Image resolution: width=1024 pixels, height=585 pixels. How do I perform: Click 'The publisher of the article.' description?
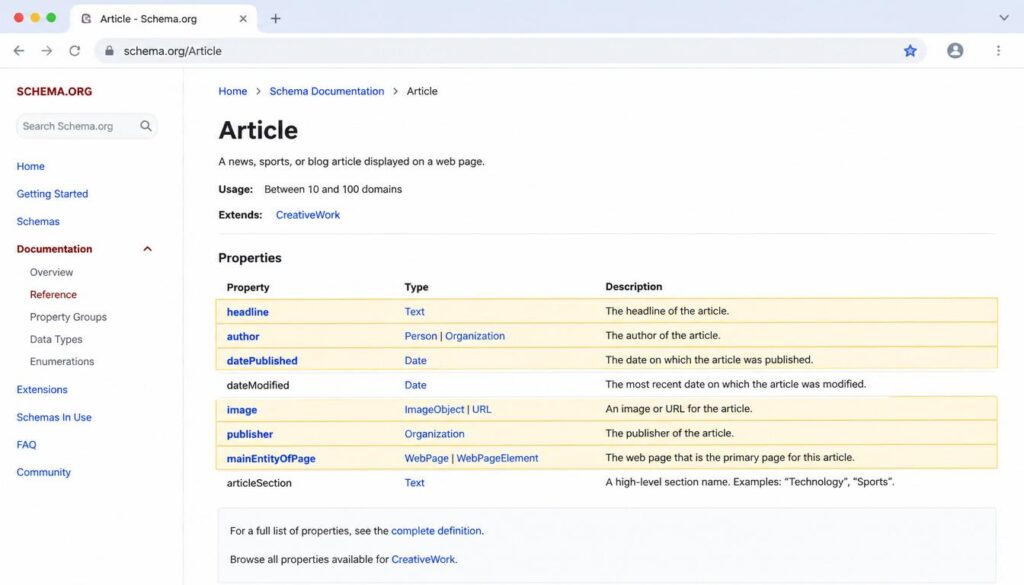pos(669,434)
